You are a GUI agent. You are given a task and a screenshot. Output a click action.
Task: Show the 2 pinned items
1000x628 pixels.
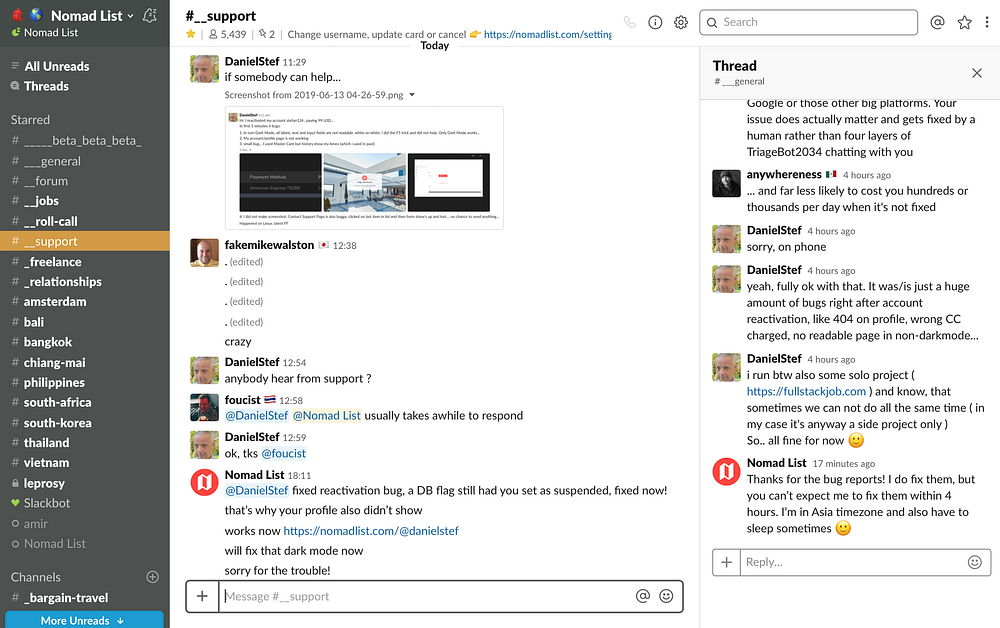tap(267, 34)
